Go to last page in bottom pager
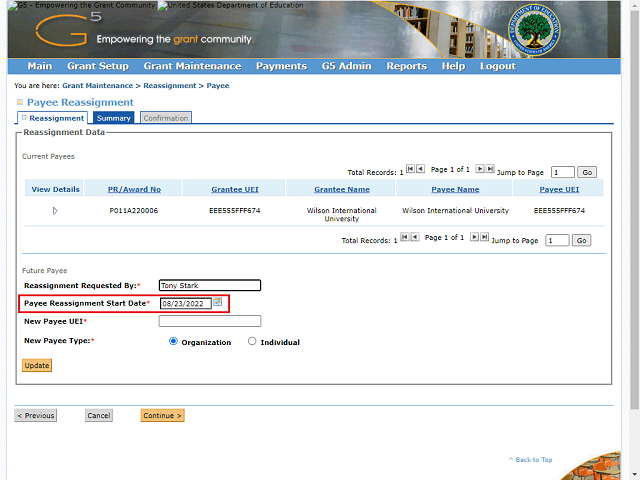The height and width of the screenshot is (480, 640). (x=484, y=237)
